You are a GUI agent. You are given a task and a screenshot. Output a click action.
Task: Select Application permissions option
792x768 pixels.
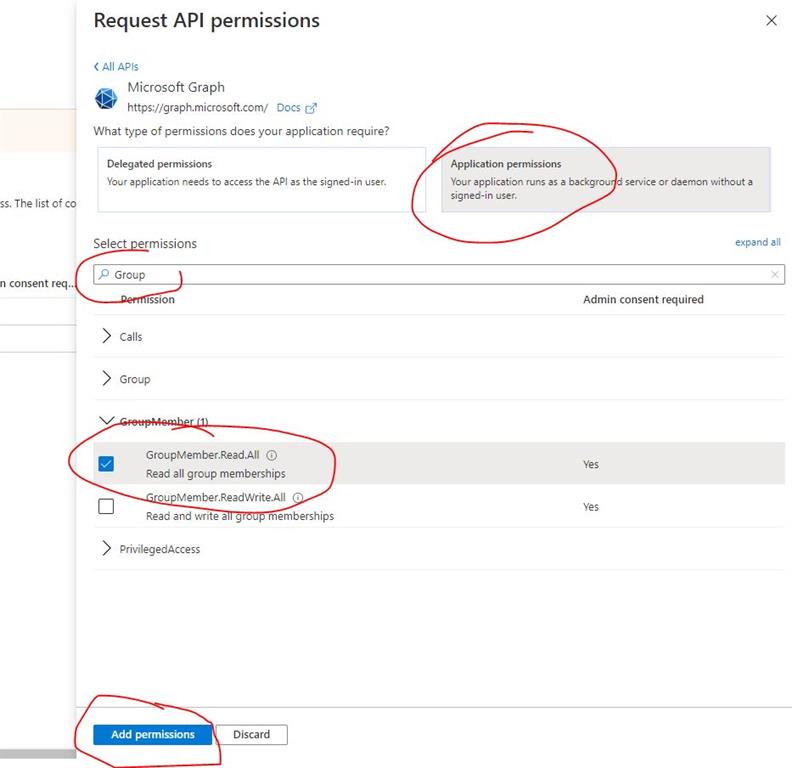click(x=606, y=179)
